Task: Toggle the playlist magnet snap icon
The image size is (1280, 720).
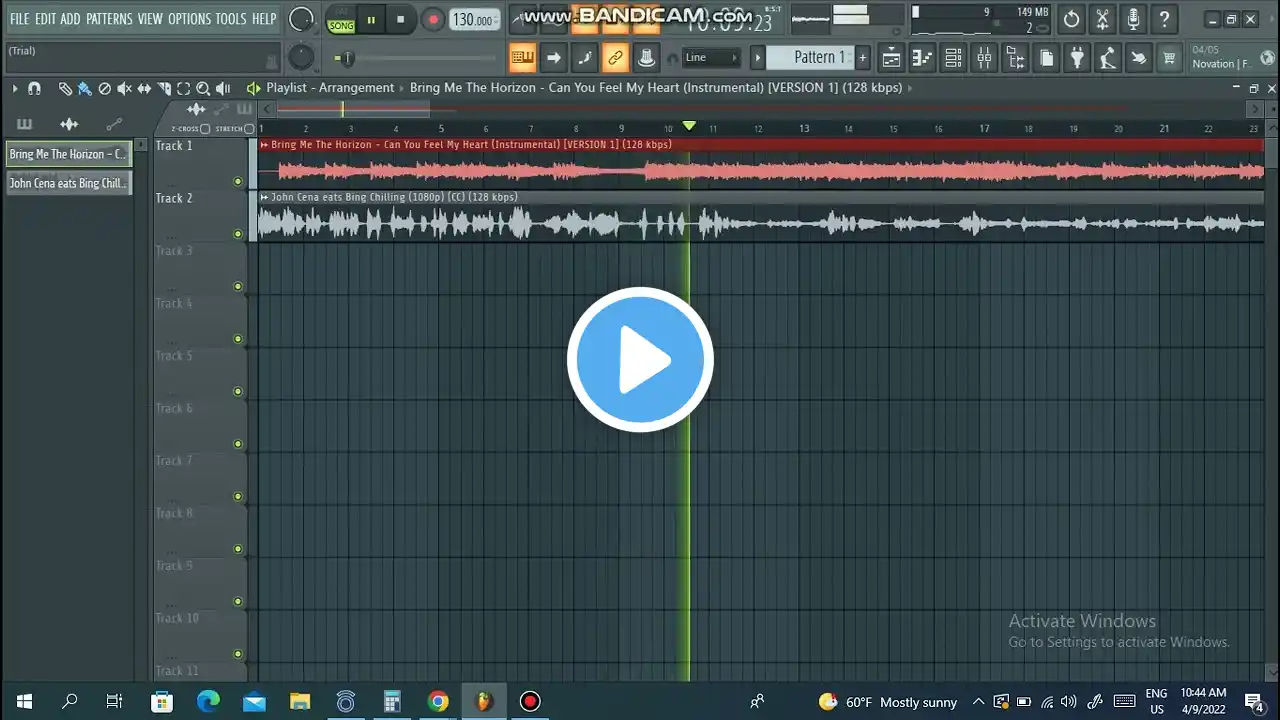Action: tap(34, 88)
